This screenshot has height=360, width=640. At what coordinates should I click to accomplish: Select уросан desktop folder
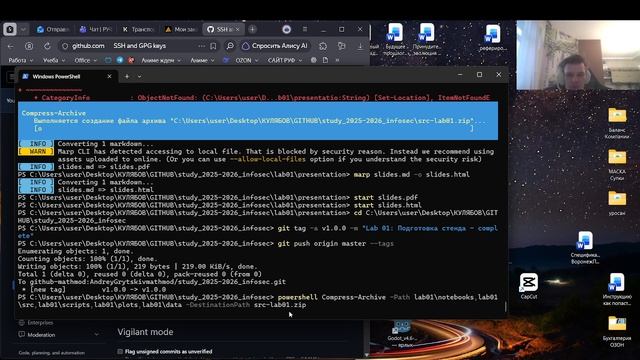click(x=617, y=203)
